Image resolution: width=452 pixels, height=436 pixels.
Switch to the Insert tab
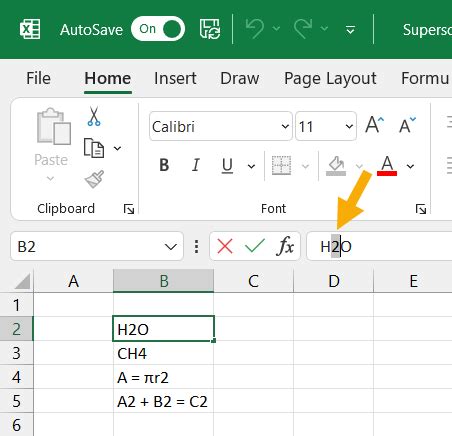[x=175, y=79]
